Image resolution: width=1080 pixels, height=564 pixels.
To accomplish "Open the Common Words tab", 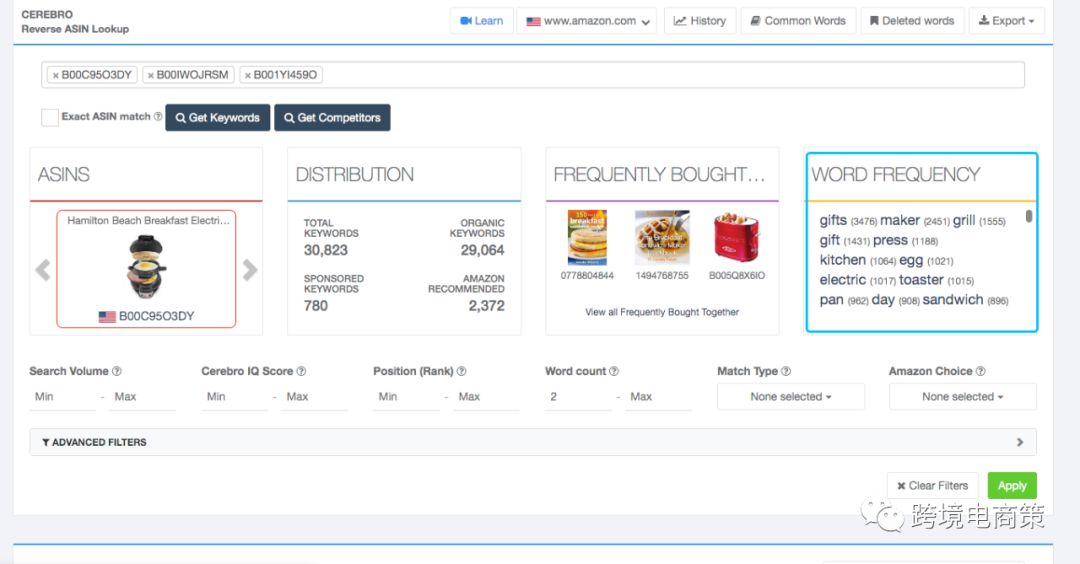I will (x=797, y=21).
